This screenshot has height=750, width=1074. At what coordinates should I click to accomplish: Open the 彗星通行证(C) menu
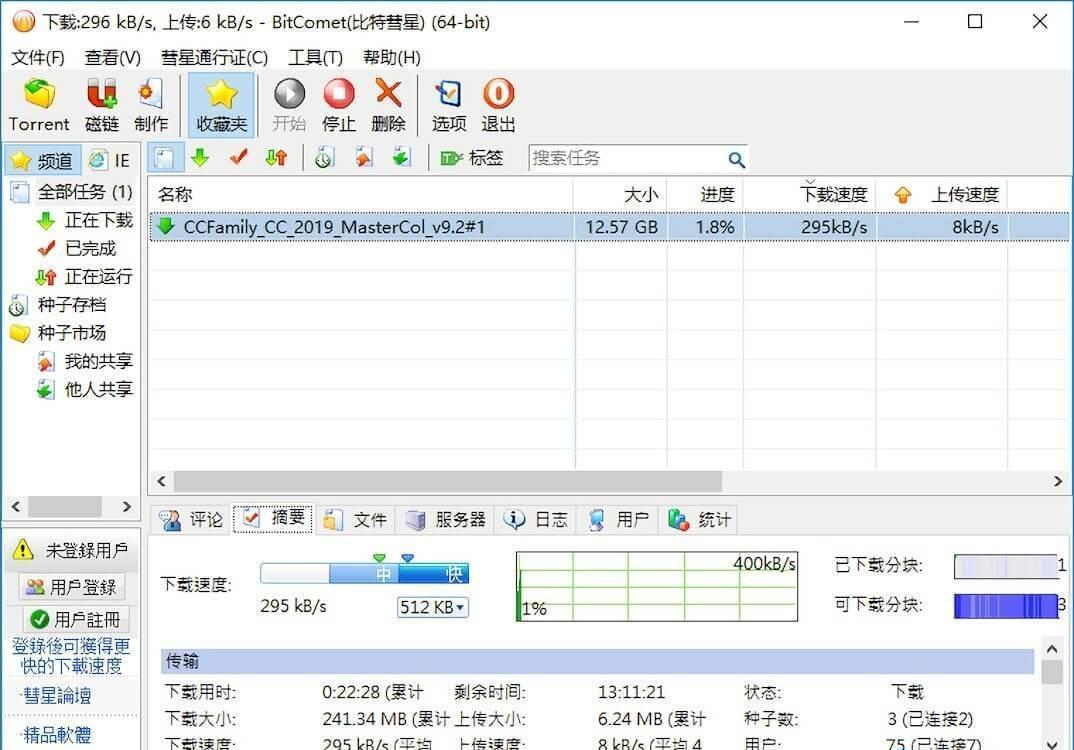[214, 58]
